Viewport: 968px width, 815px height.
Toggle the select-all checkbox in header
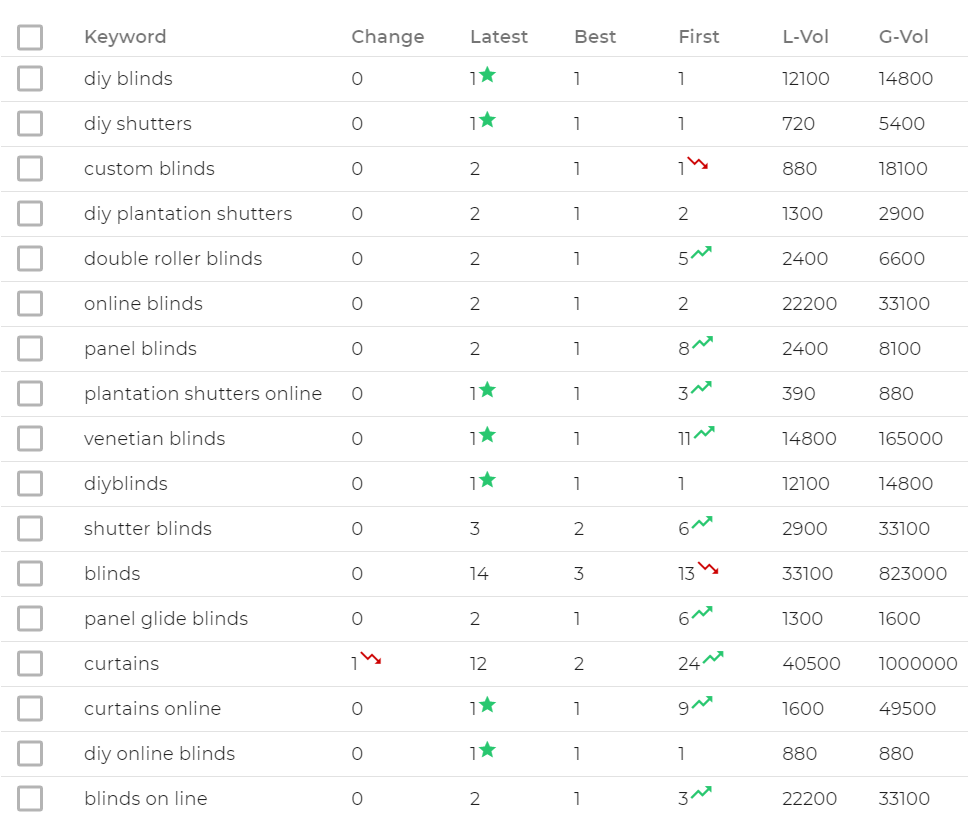[x=30, y=37]
